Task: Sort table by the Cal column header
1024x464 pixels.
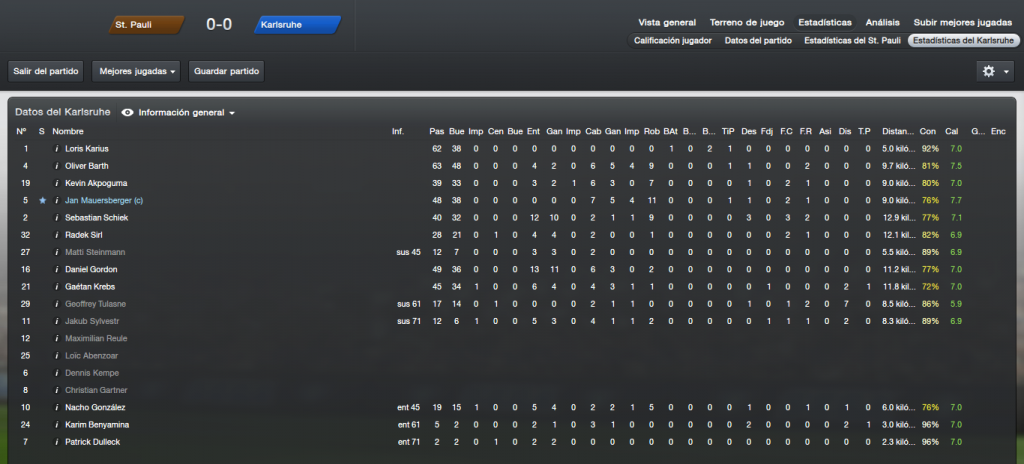Action: [952, 131]
